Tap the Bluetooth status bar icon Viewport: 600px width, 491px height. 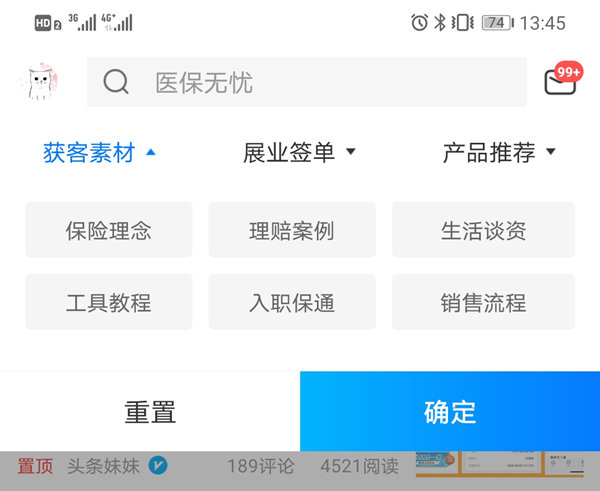[x=440, y=22]
